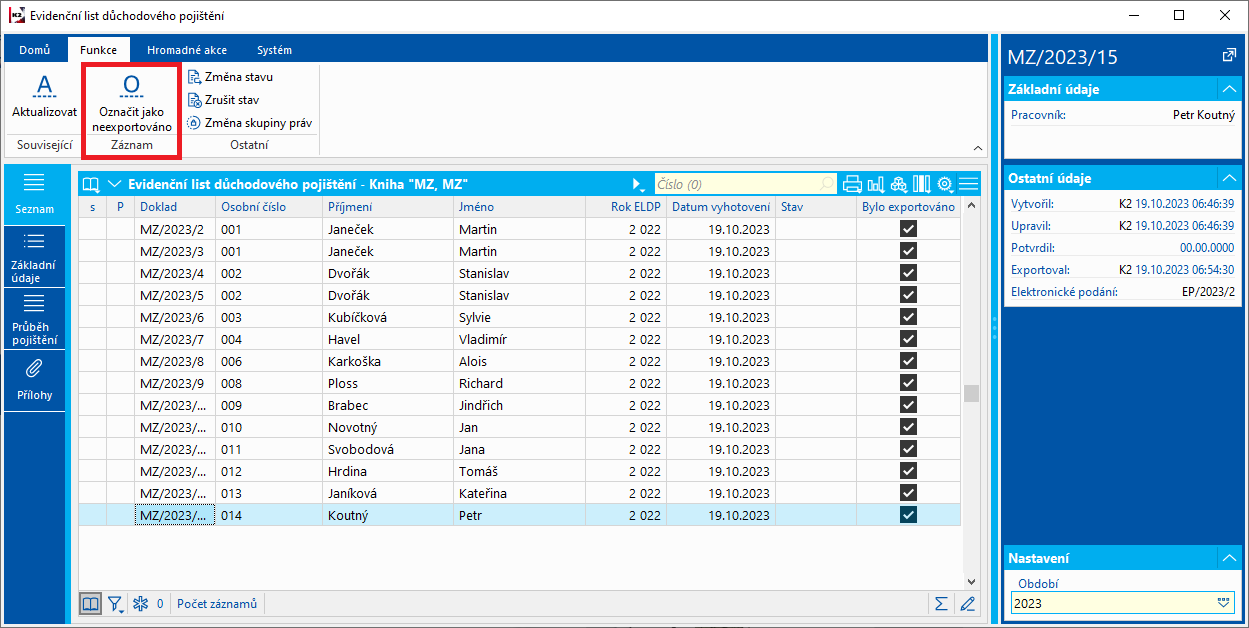Click scrollbar up arrow of table

click(970, 205)
